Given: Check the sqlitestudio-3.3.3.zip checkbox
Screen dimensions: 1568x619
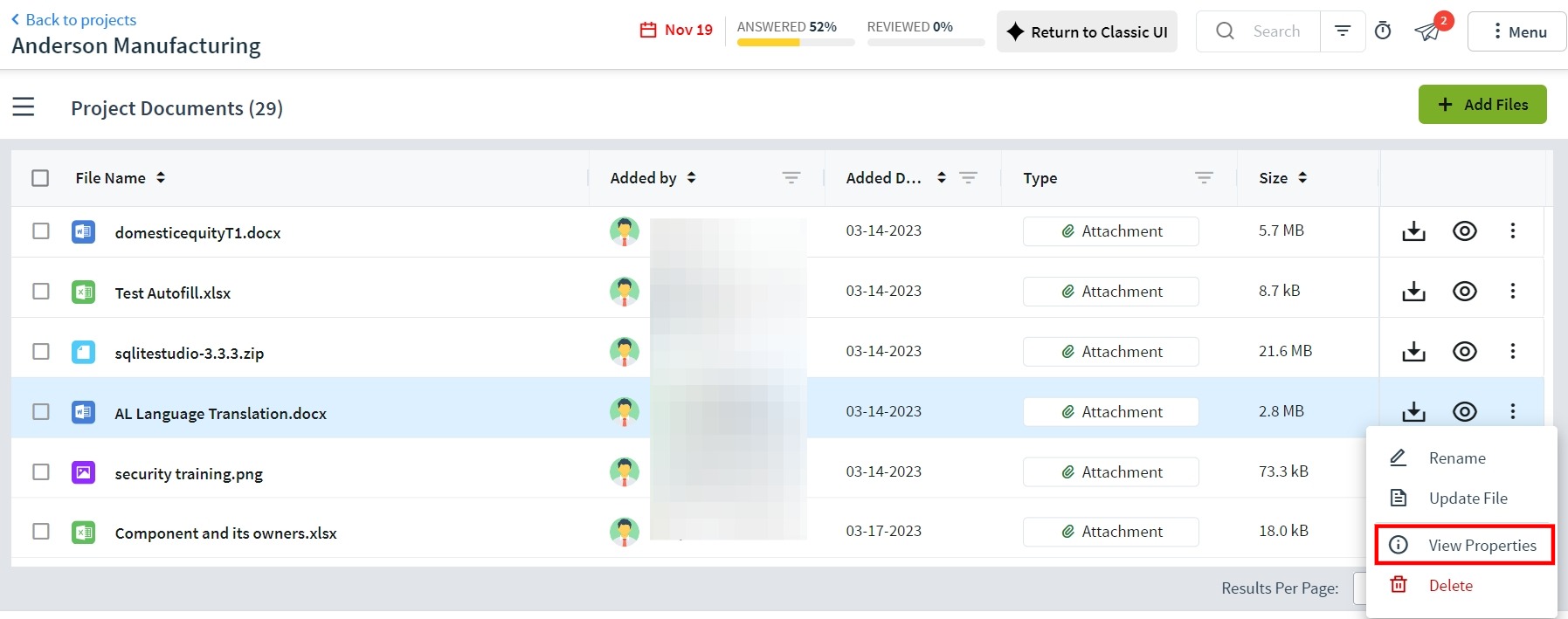Looking at the screenshot, I should pos(40,352).
